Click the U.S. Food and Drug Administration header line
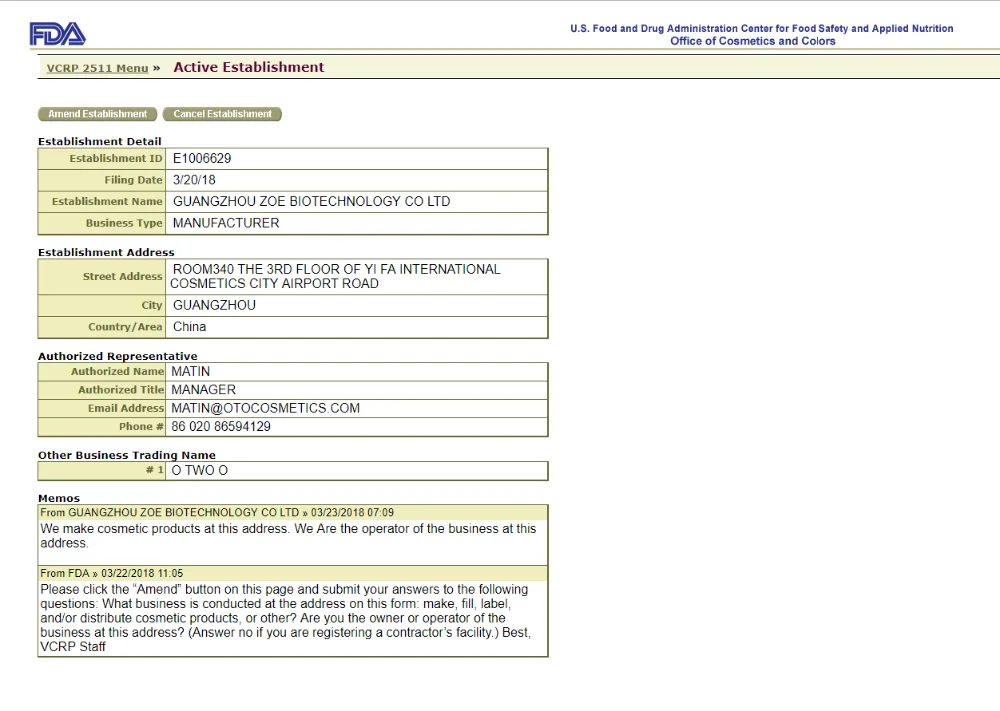This screenshot has height=711, width=1000. [761, 28]
